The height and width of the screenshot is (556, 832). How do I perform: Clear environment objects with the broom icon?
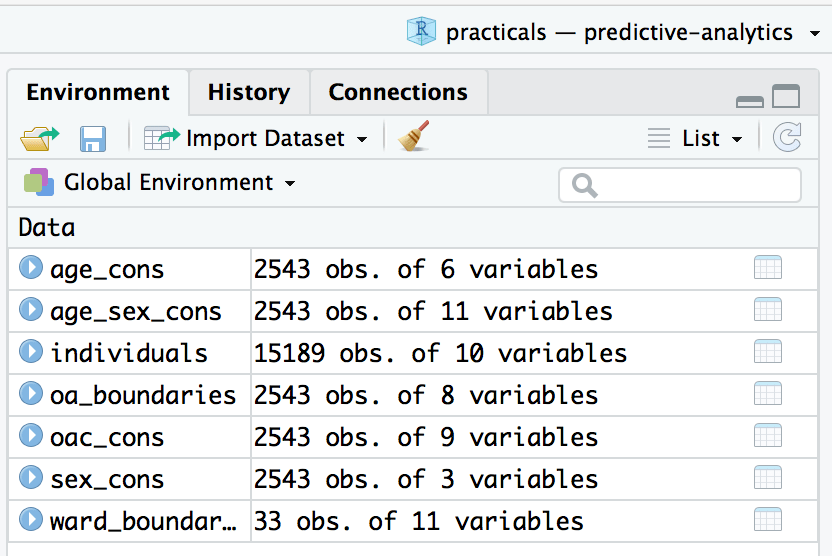(x=413, y=137)
